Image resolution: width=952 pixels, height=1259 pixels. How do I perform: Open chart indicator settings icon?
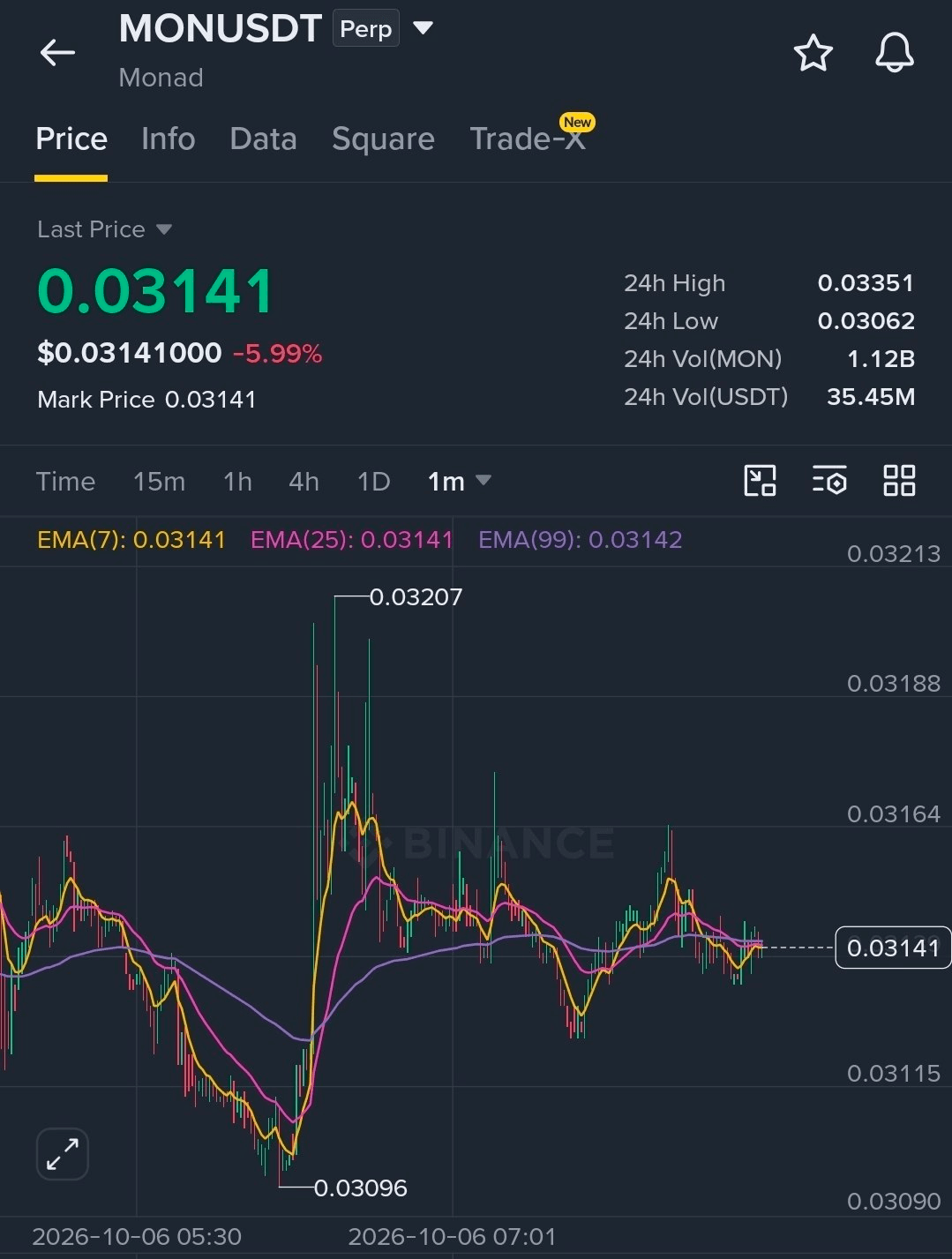pyautogui.click(x=829, y=481)
